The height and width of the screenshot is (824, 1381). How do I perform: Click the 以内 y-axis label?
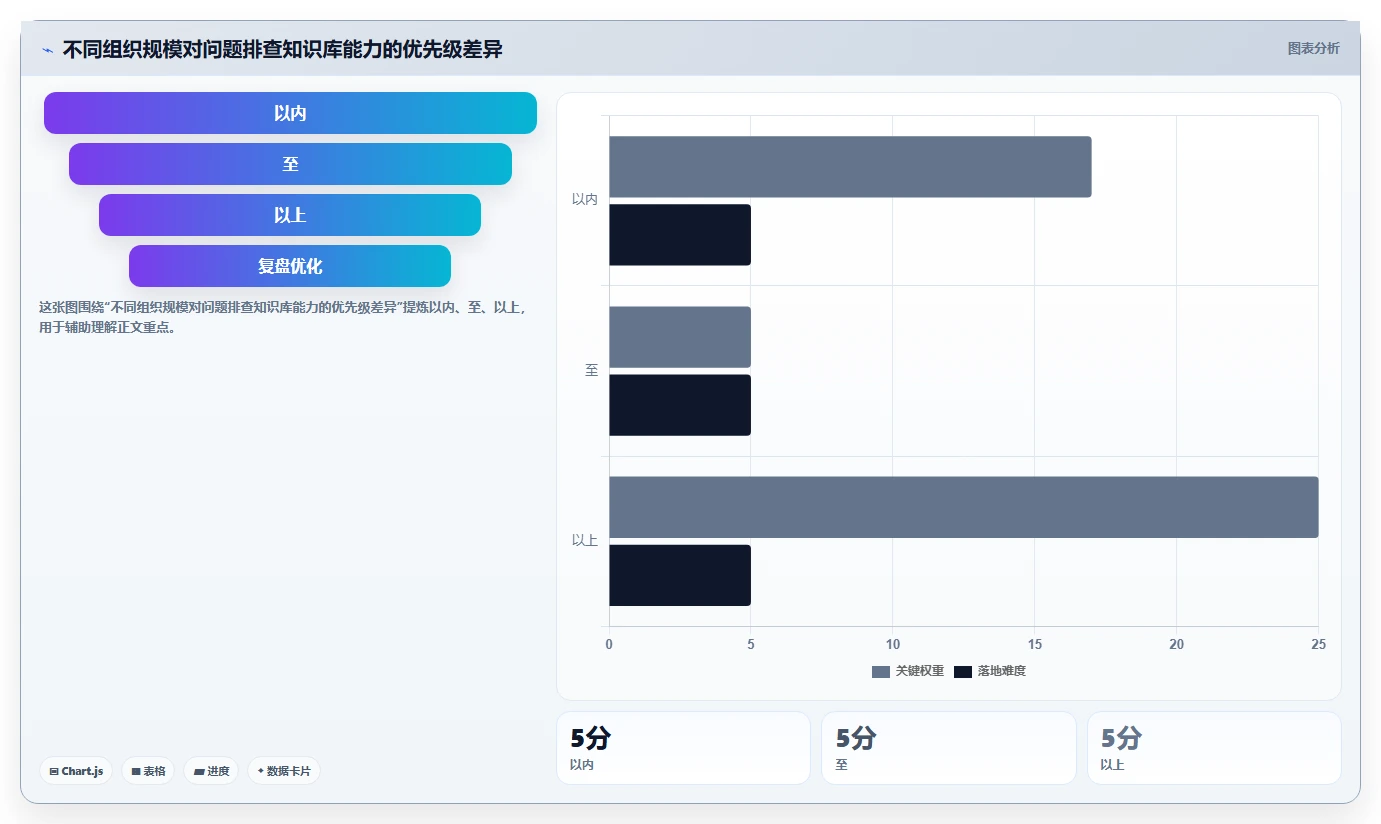tap(585, 200)
